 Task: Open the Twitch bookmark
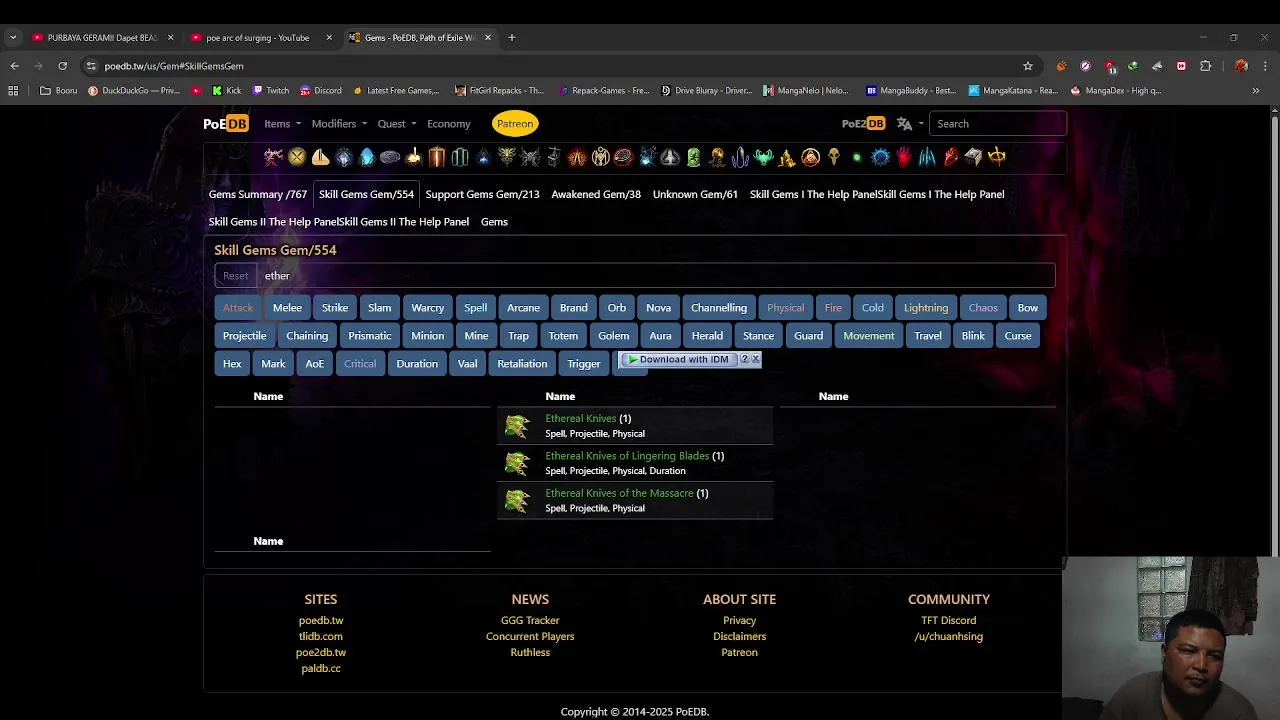(271, 90)
